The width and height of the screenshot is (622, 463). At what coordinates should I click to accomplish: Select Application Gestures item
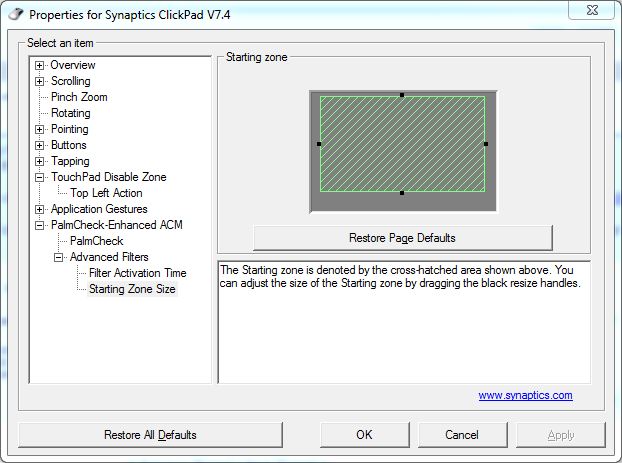click(x=99, y=209)
